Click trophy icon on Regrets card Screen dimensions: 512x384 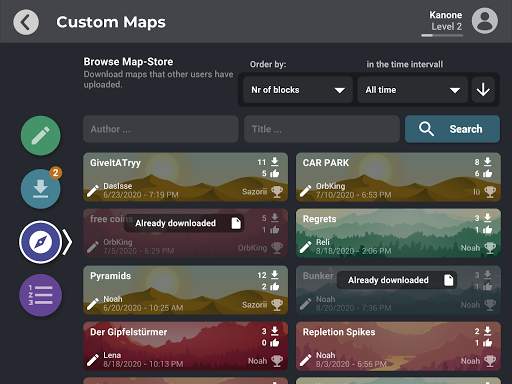[490, 248]
